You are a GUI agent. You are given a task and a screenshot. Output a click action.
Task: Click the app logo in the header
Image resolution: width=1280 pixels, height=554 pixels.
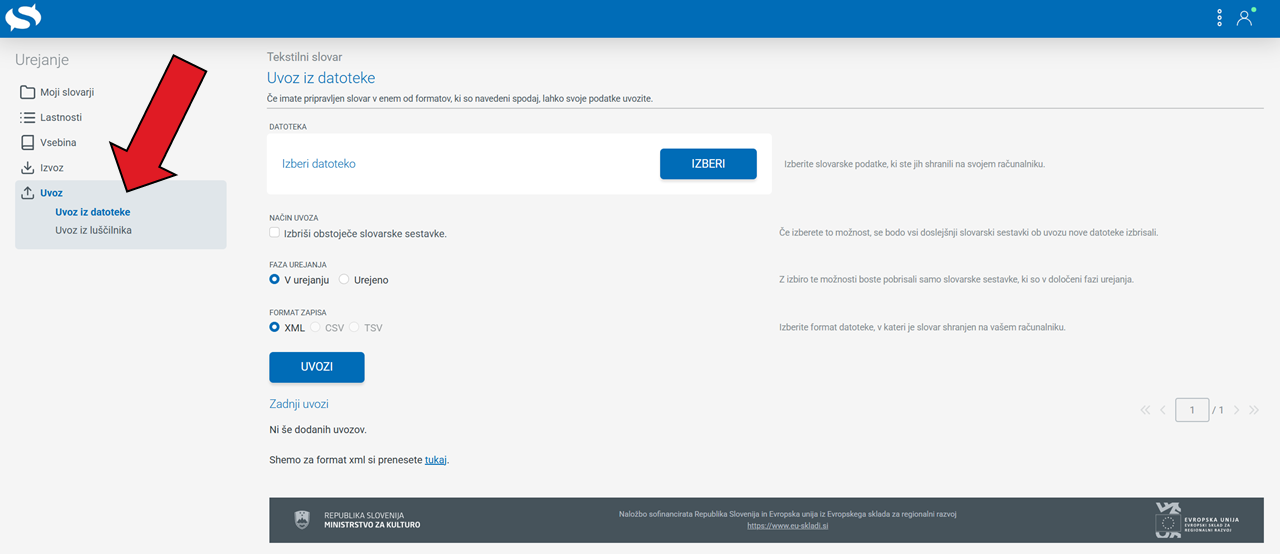pyautogui.click(x=23, y=17)
